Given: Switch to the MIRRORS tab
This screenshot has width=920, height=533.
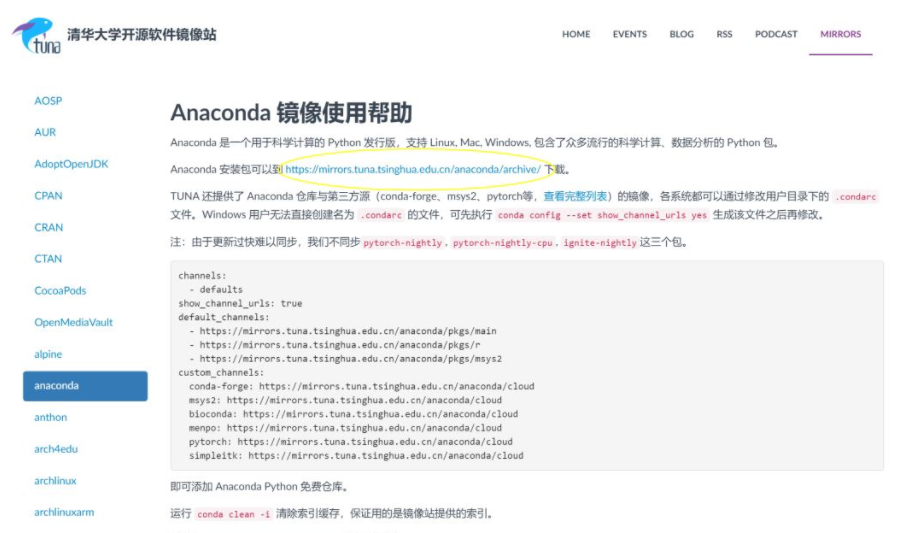Looking at the screenshot, I should click(x=840, y=34).
